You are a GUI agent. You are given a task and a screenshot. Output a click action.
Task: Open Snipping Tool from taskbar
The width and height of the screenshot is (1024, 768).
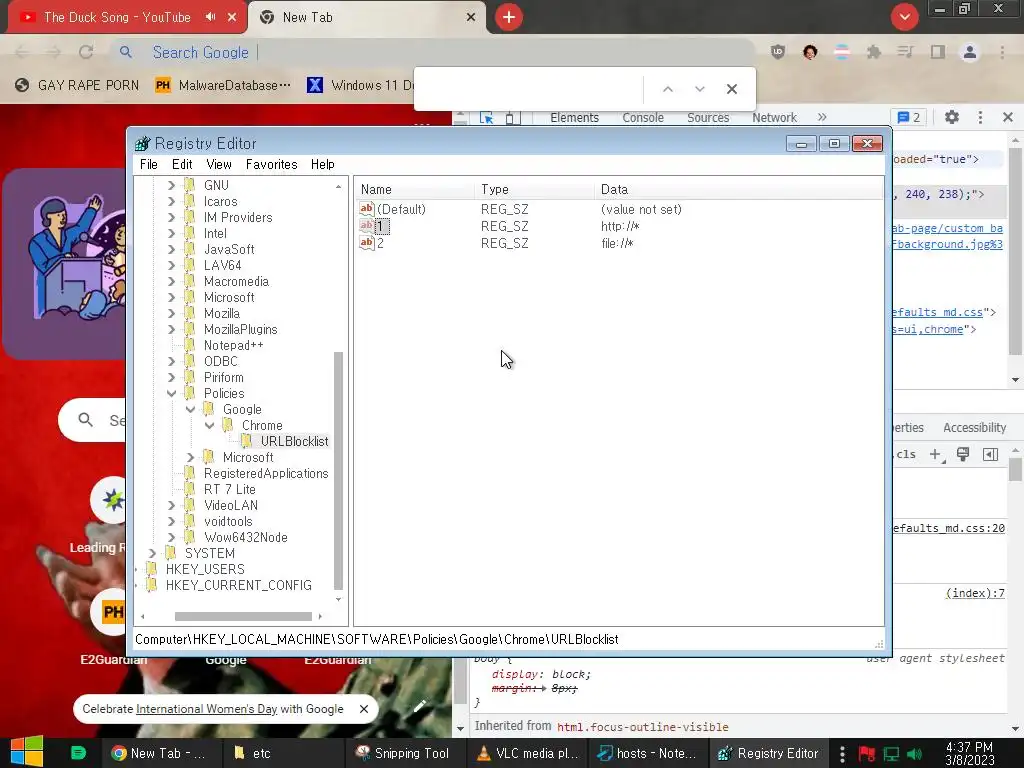click(x=402, y=753)
